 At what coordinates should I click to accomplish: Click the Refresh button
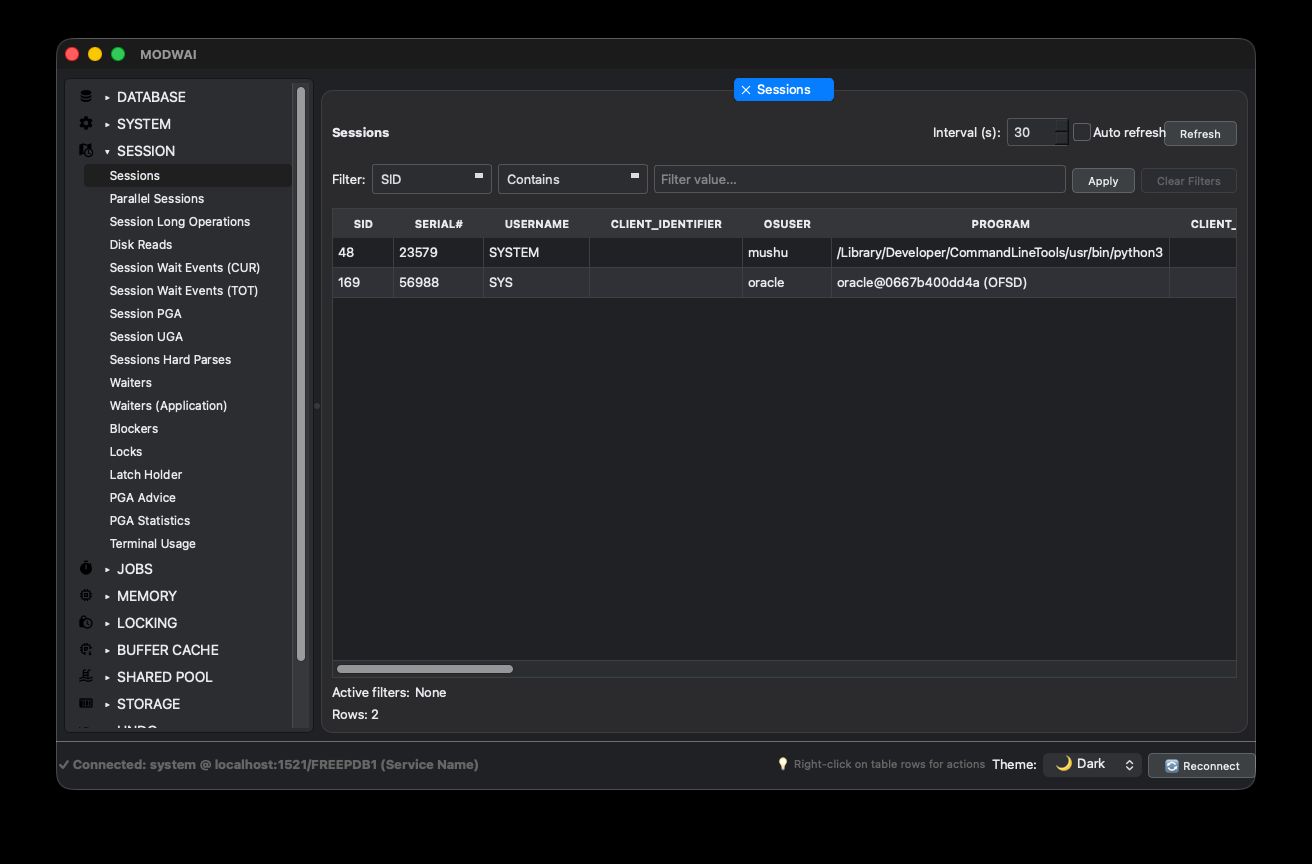click(1200, 133)
